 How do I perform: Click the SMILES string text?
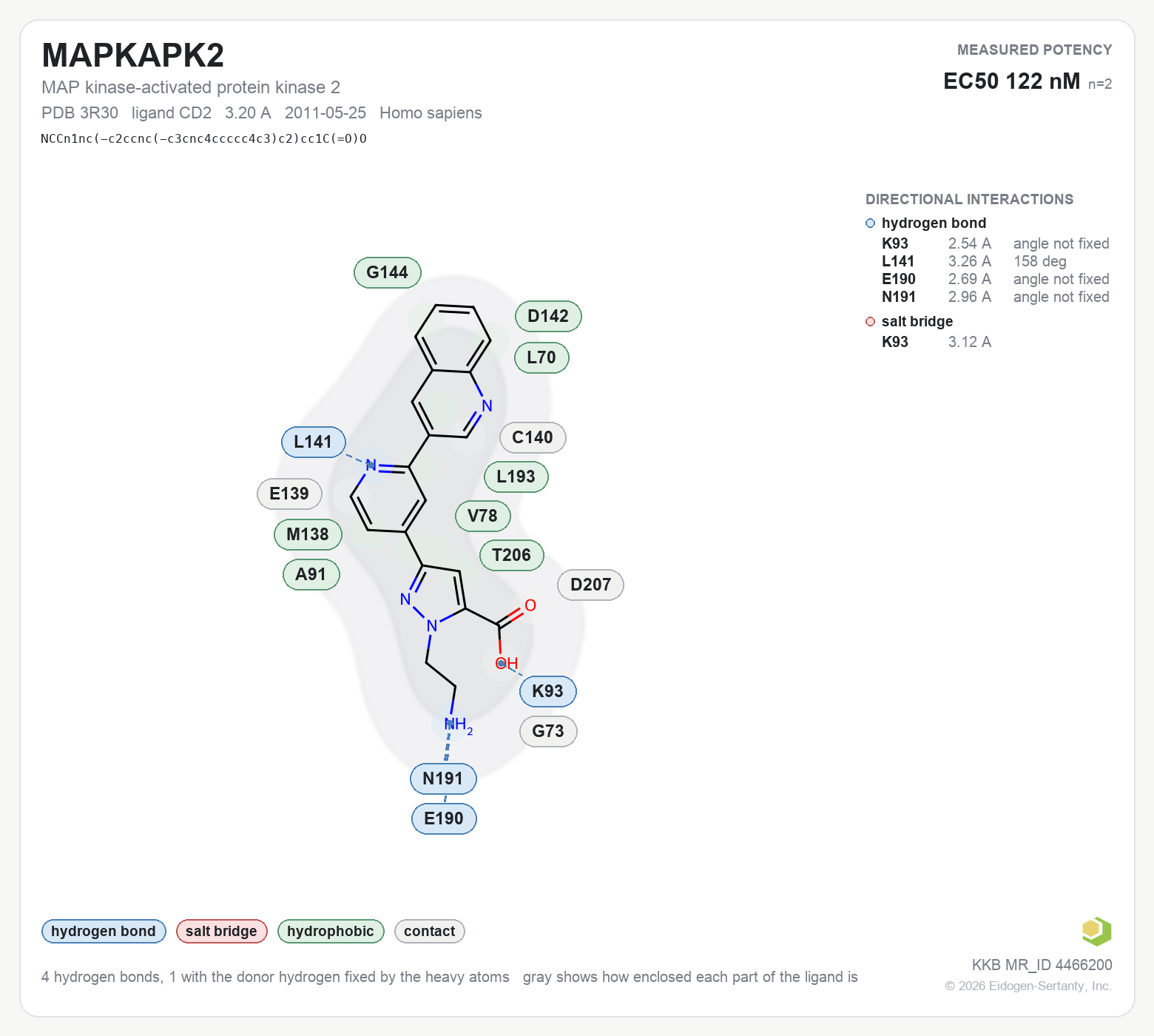[204, 138]
